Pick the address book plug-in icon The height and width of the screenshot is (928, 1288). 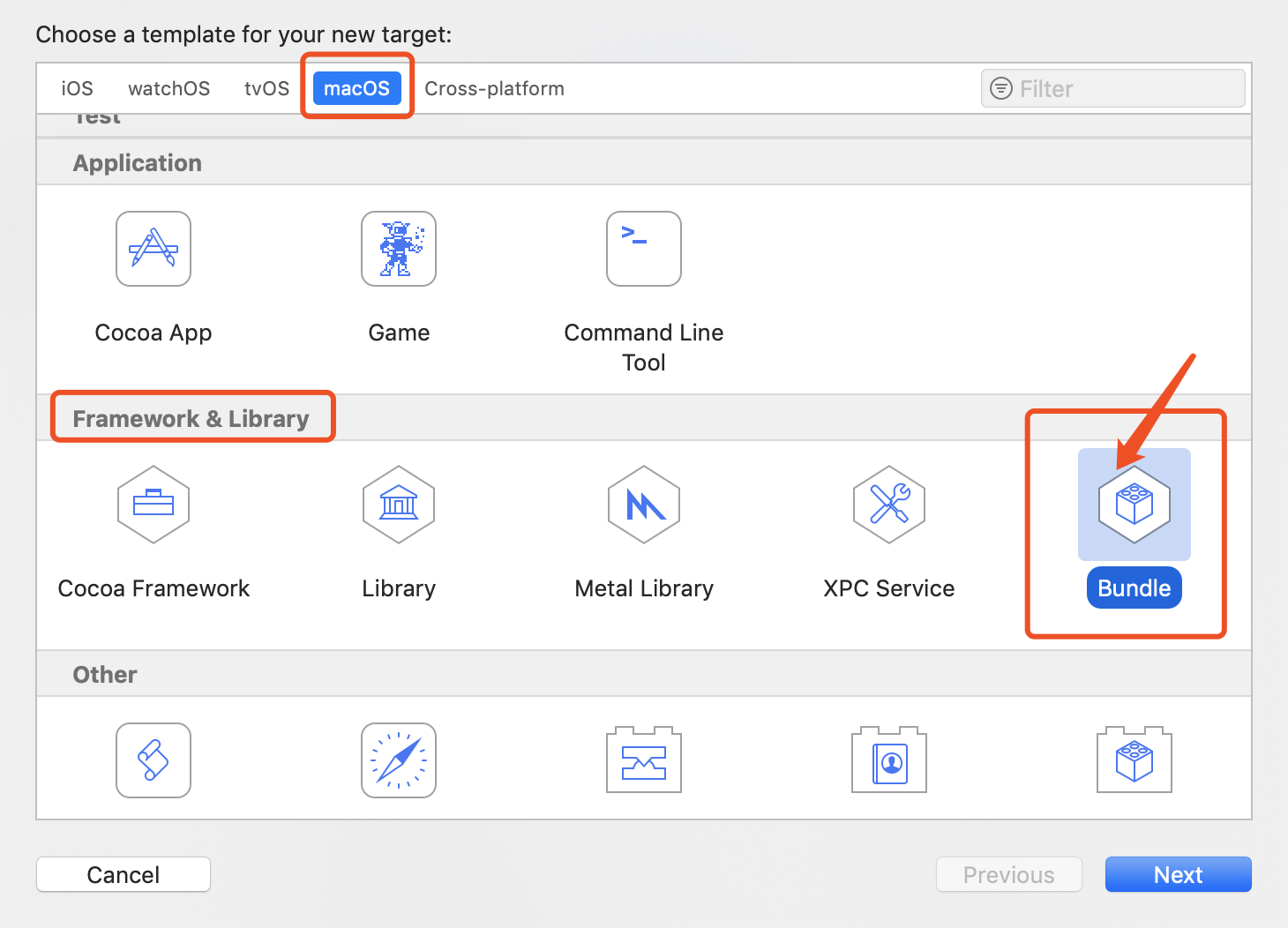[889, 760]
